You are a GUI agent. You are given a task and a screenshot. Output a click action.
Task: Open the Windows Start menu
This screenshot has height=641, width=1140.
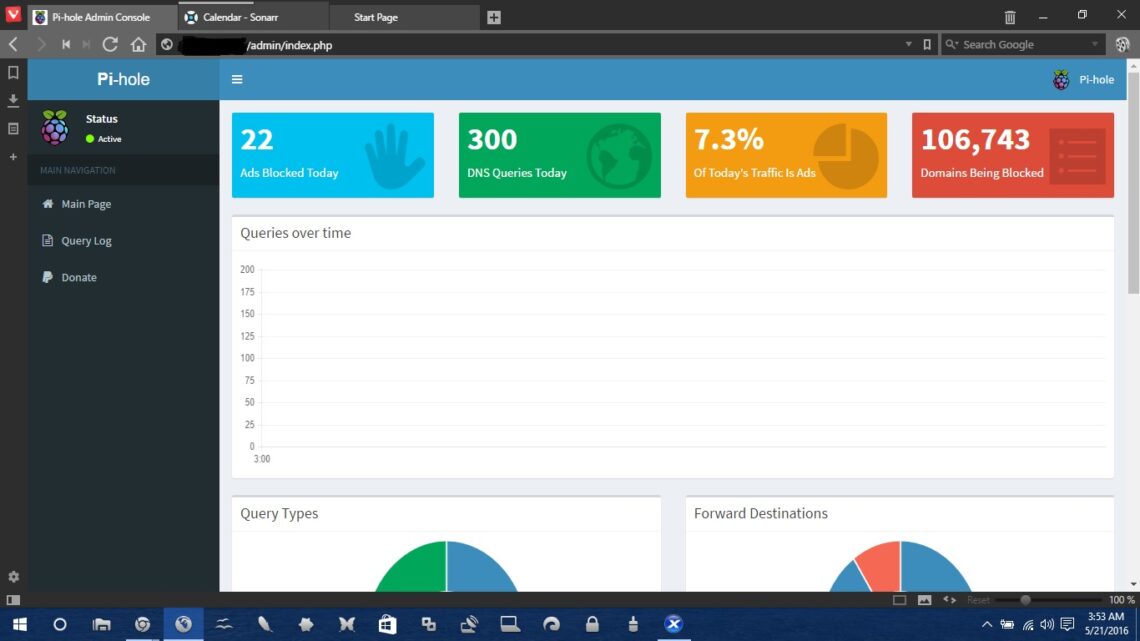[20, 624]
